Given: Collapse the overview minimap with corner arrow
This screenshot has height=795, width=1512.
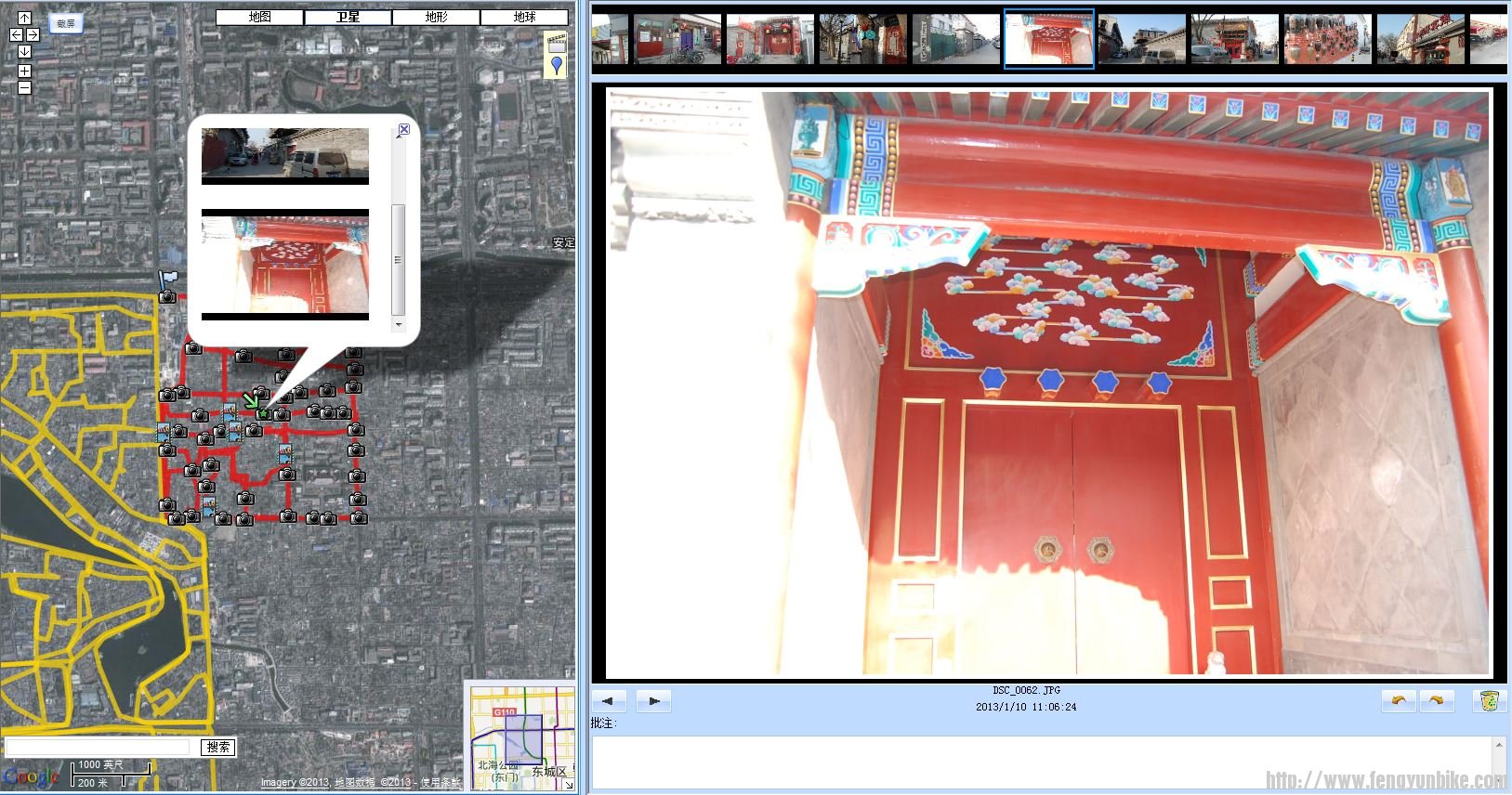Looking at the screenshot, I should pos(568,785).
